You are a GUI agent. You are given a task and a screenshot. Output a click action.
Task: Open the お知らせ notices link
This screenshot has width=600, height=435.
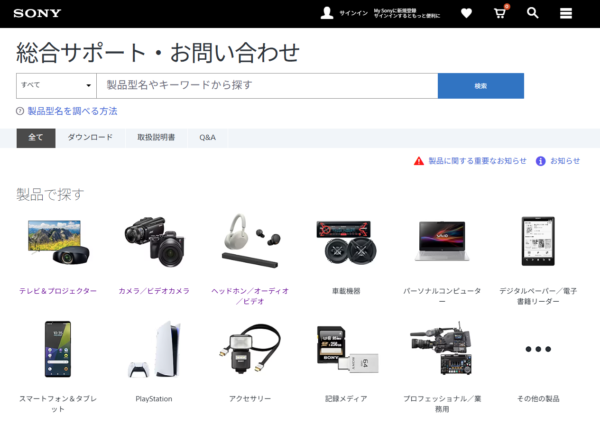click(565, 161)
